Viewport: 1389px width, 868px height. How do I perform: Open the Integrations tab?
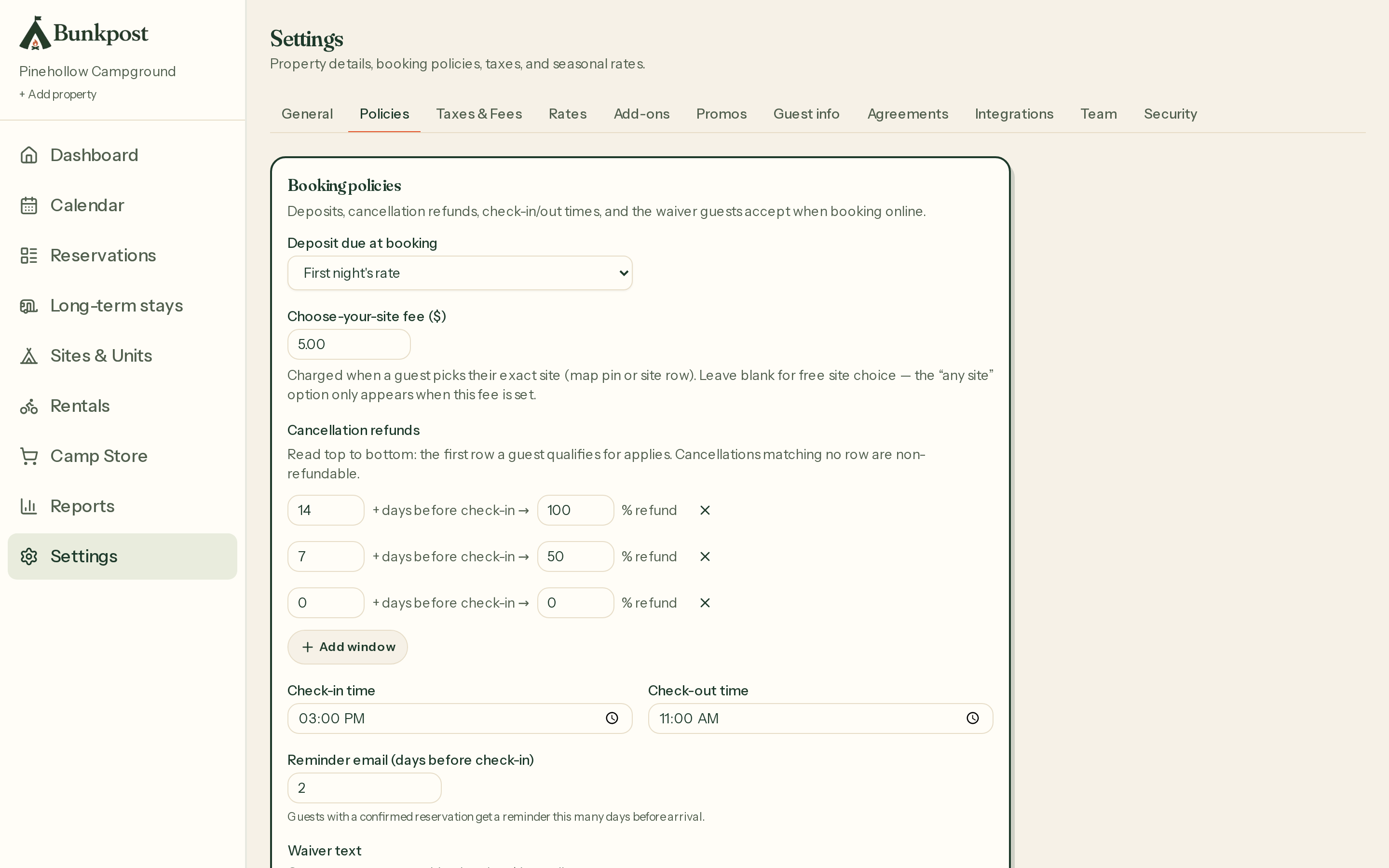1014,114
